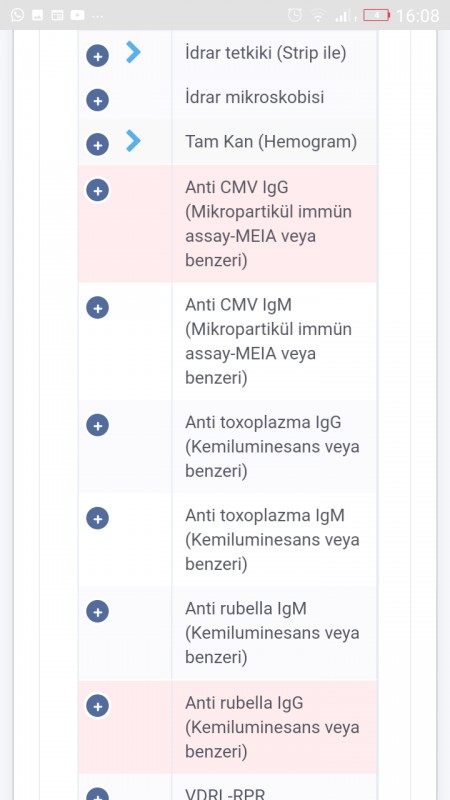Tap plus icon beside İdrar mikroskobisi
The height and width of the screenshot is (800, 450).
tap(97, 100)
